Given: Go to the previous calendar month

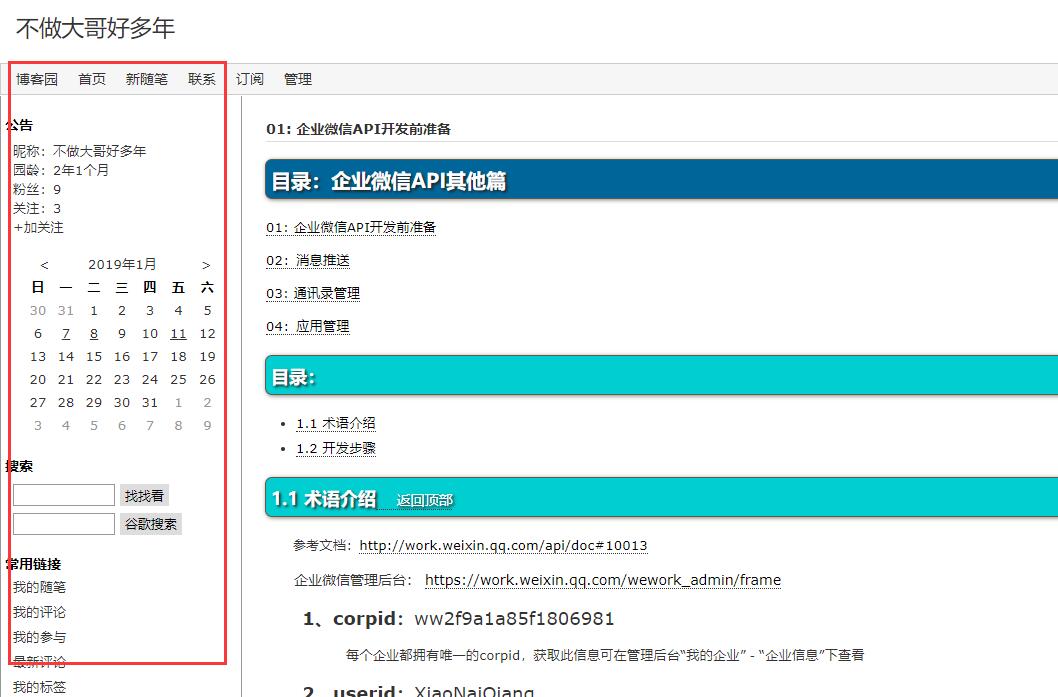Looking at the screenshot, I should pos(45,265).
